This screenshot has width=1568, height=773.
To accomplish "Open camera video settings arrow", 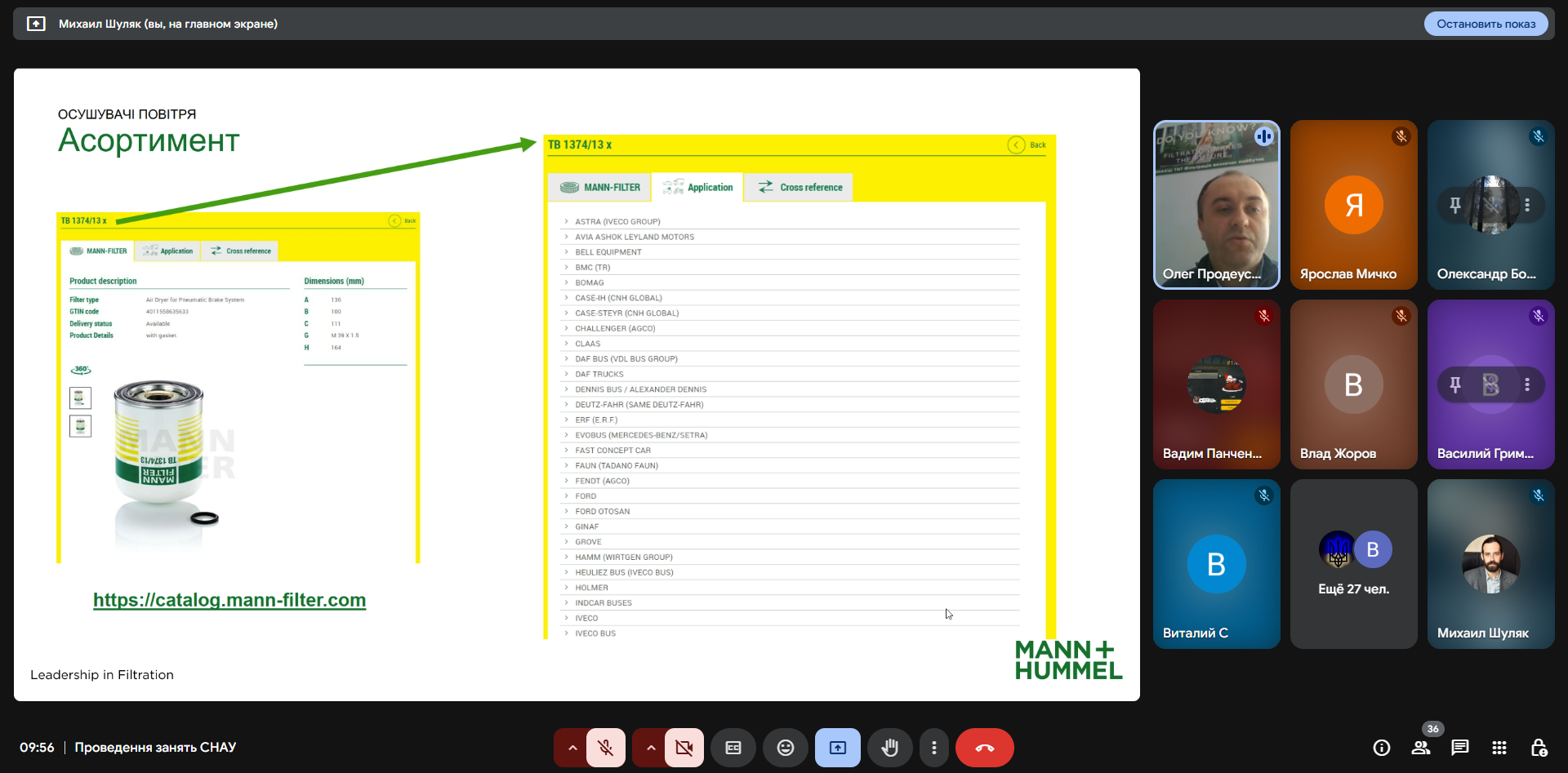I will (x=650, y=748).
